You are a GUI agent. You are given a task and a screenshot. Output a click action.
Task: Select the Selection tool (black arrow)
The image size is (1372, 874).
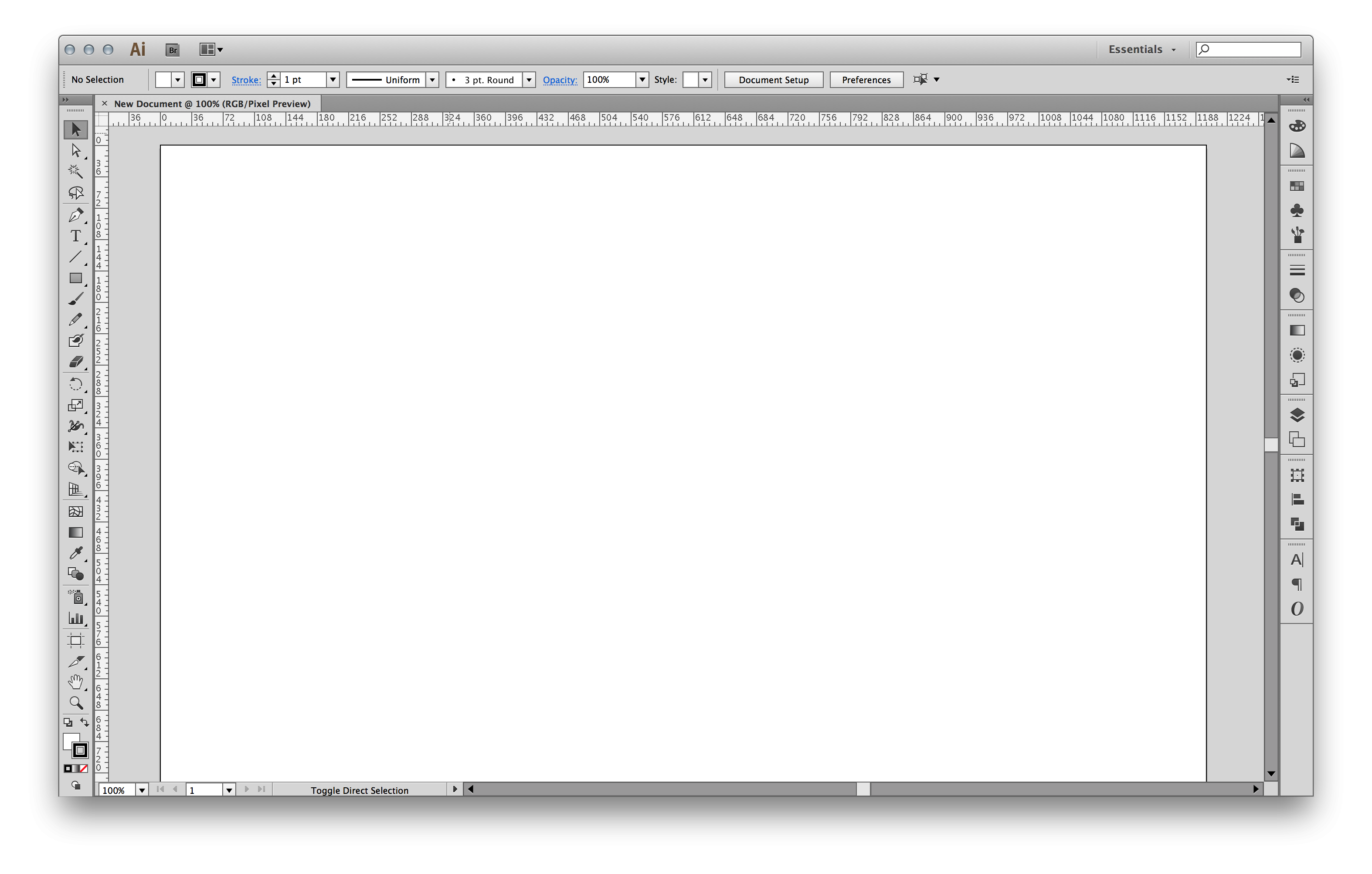pyautogui.click(x=75, y=130)
